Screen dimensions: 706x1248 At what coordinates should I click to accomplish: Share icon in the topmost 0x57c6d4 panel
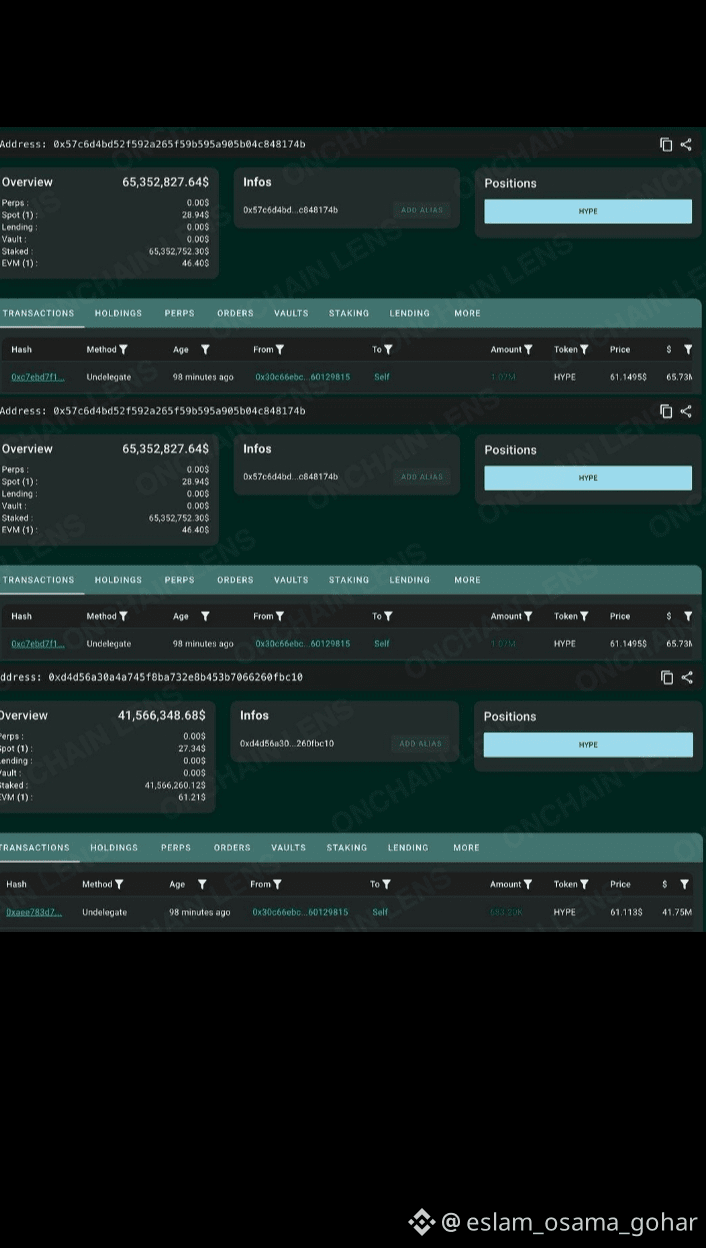[686, 144]
